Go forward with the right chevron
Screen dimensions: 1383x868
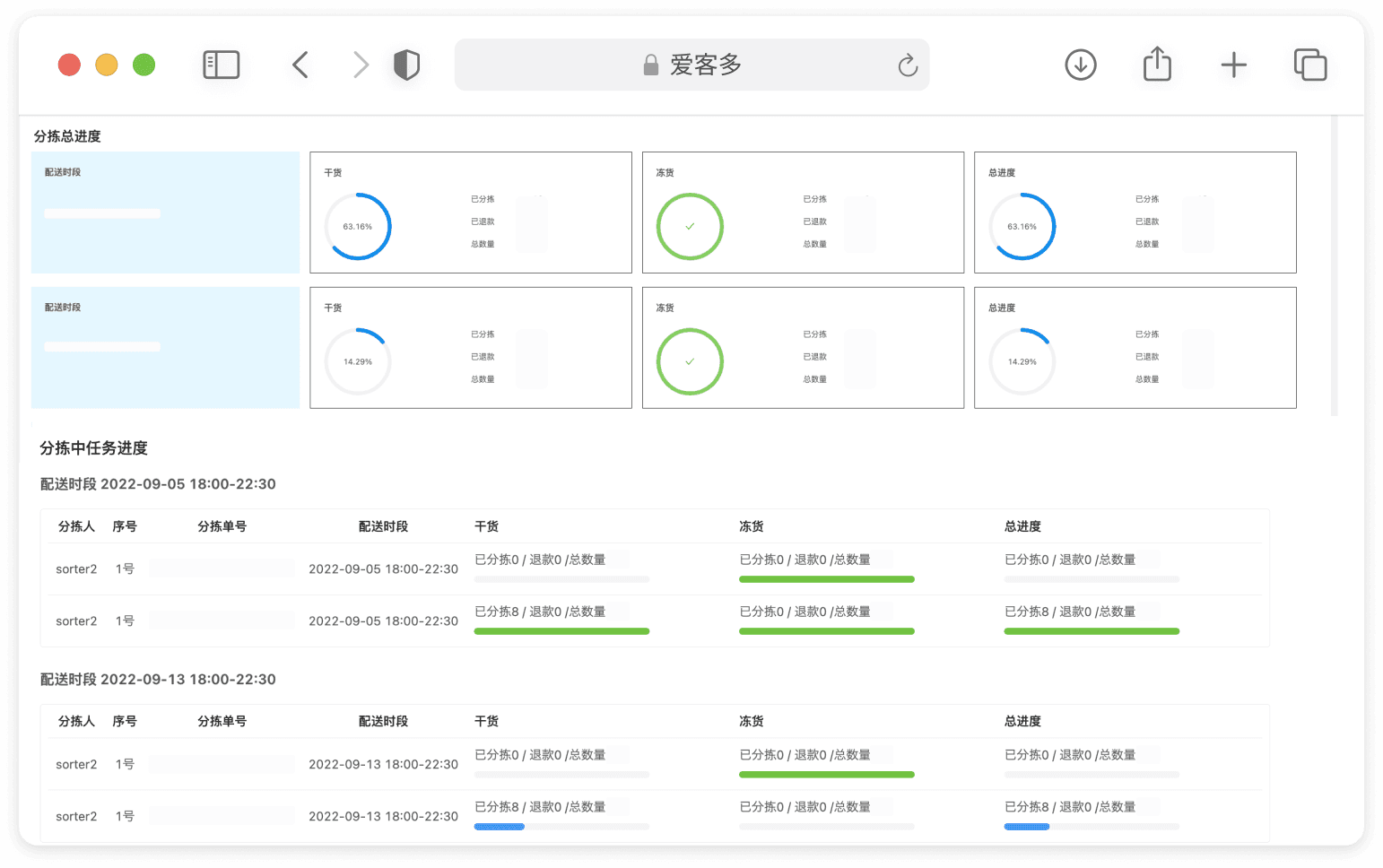tap(361, 65)
